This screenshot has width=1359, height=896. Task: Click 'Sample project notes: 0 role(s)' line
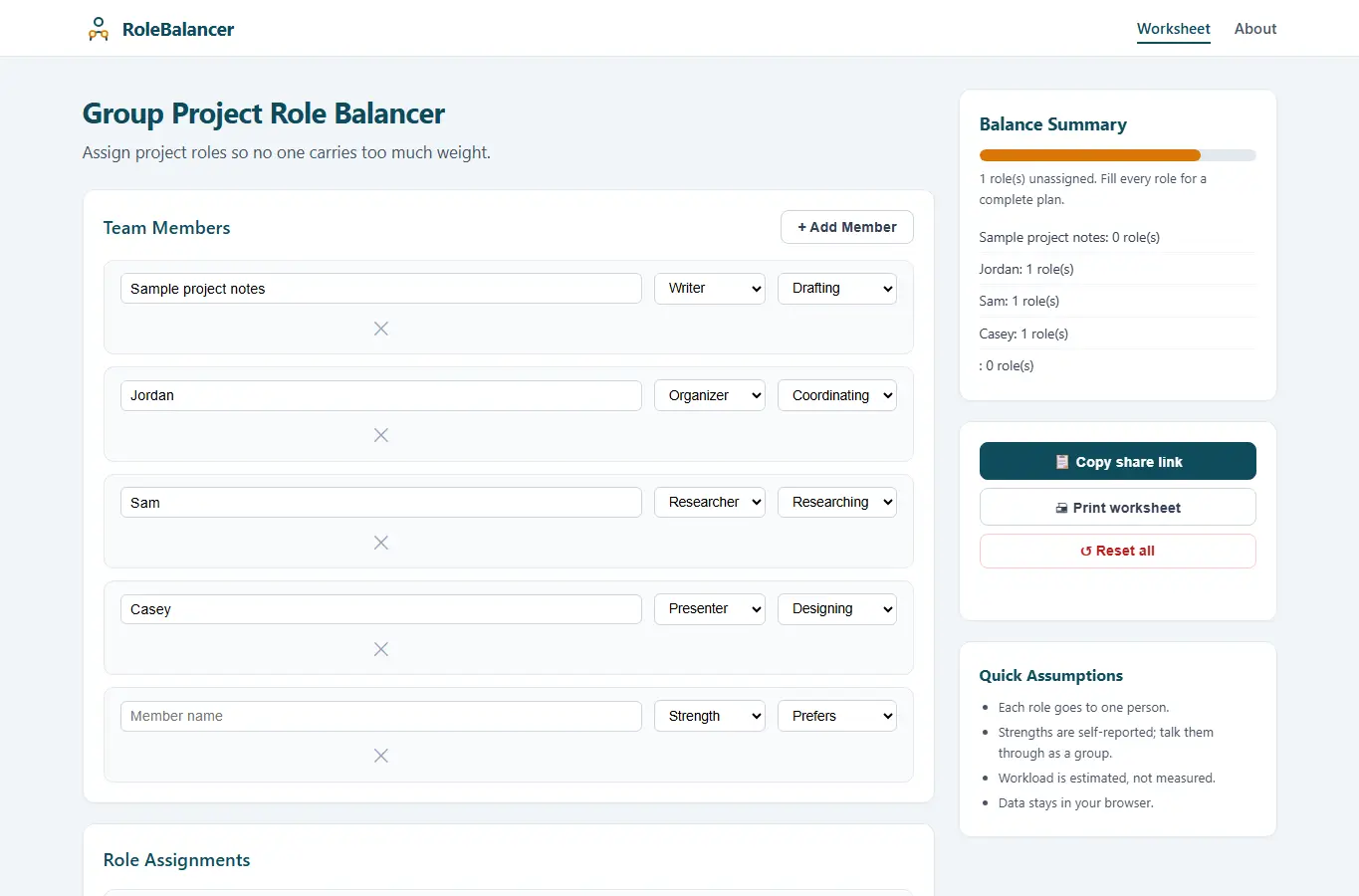(1069, 237)
